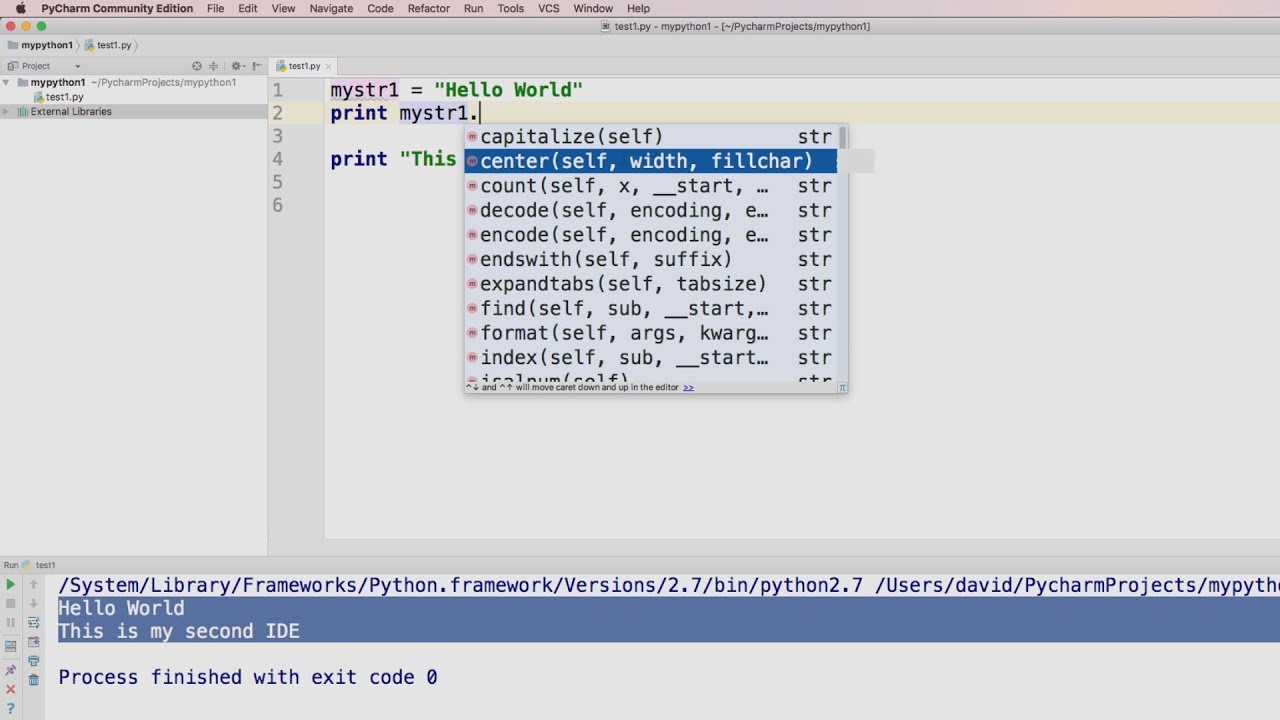Click "This is my second IDE" output line
Screen dimensions: 1280x720
click(x=179, y=631)
